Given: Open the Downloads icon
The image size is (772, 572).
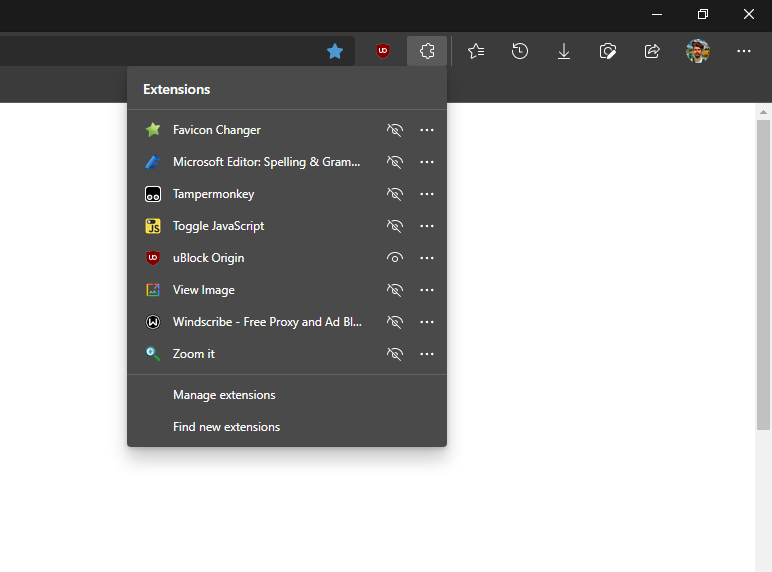Looking at the screenshot, I should tap(564, 51).
